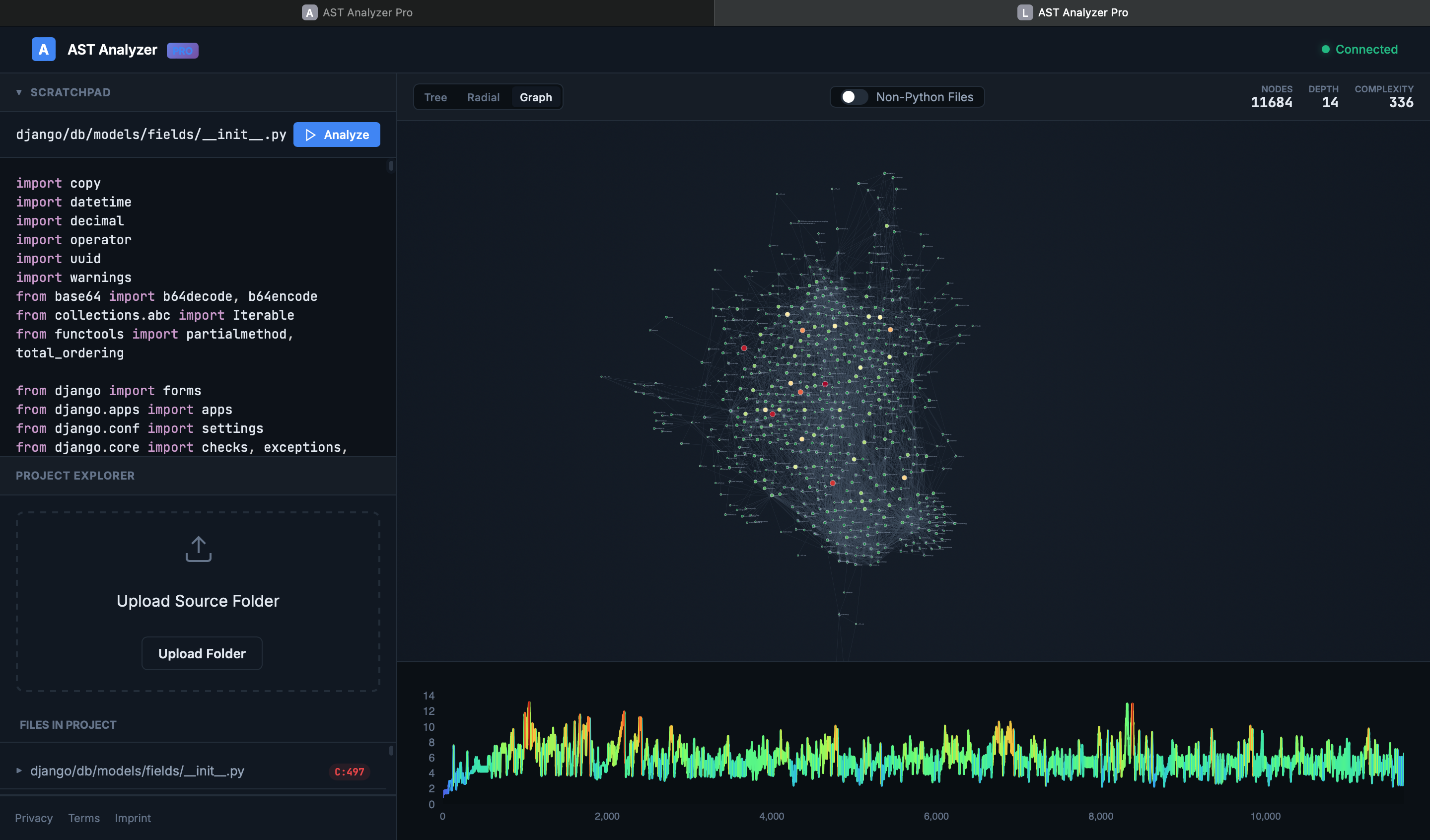Click the upload arrow icon above Upload Source Folder
The height and width of the screenshot is (840, 1430).
pos(198,548)
